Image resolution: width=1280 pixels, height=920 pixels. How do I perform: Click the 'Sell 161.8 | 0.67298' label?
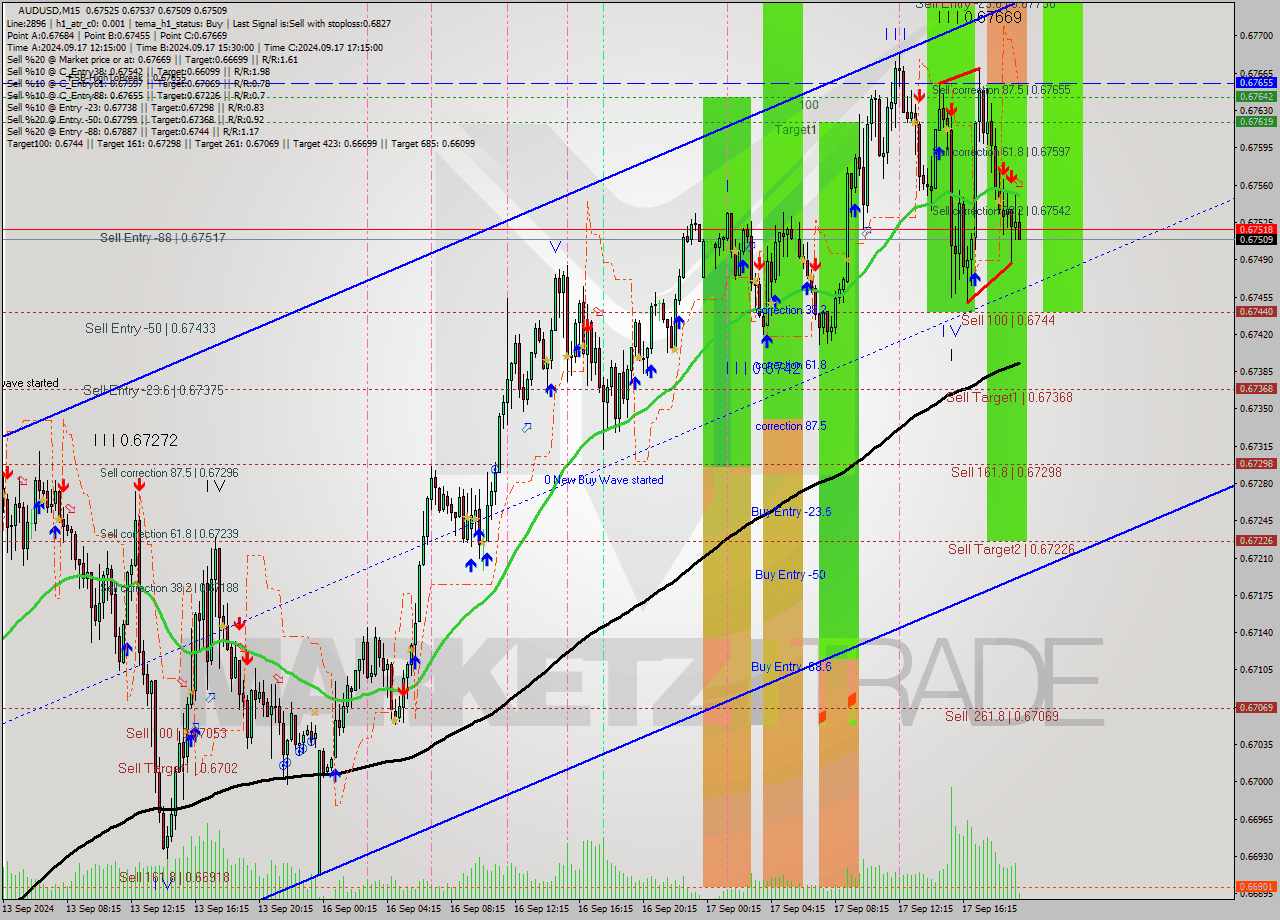point(1004,472)
